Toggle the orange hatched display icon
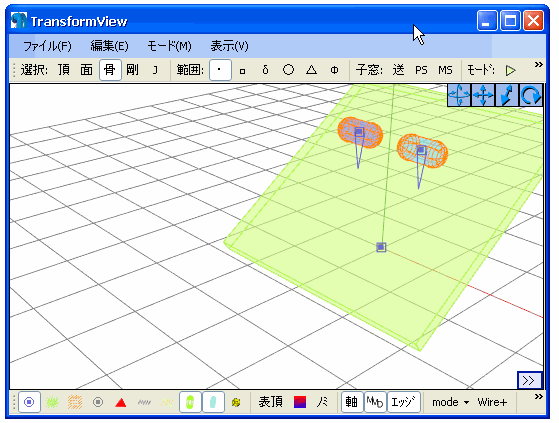 point(75,402)
